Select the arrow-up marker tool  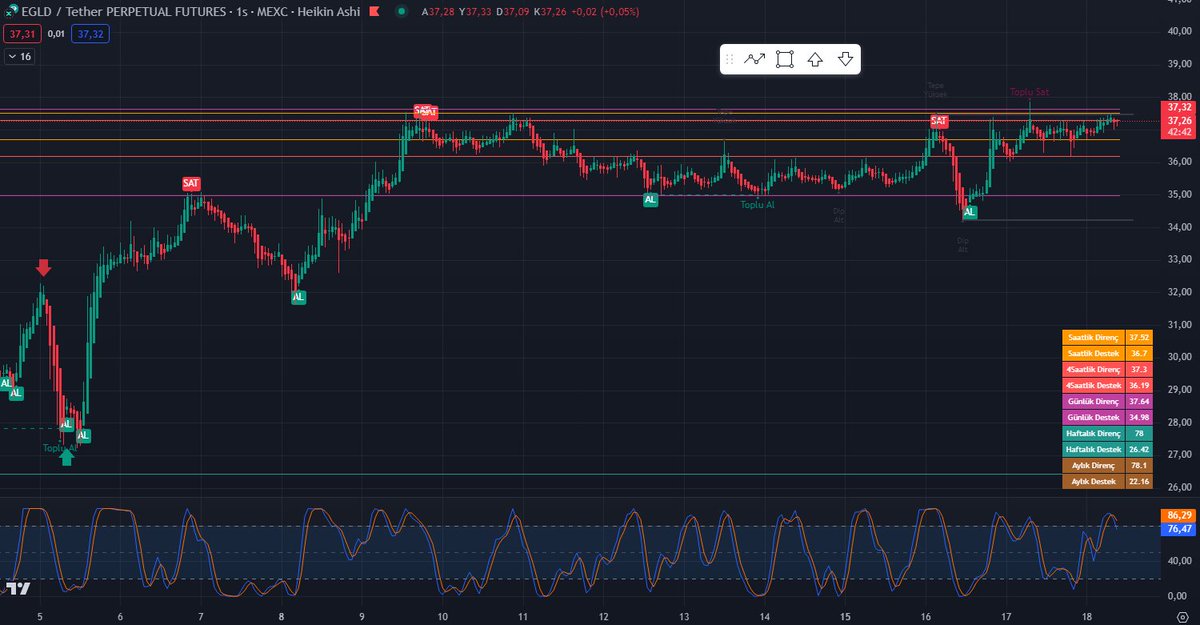click(815, 59)
